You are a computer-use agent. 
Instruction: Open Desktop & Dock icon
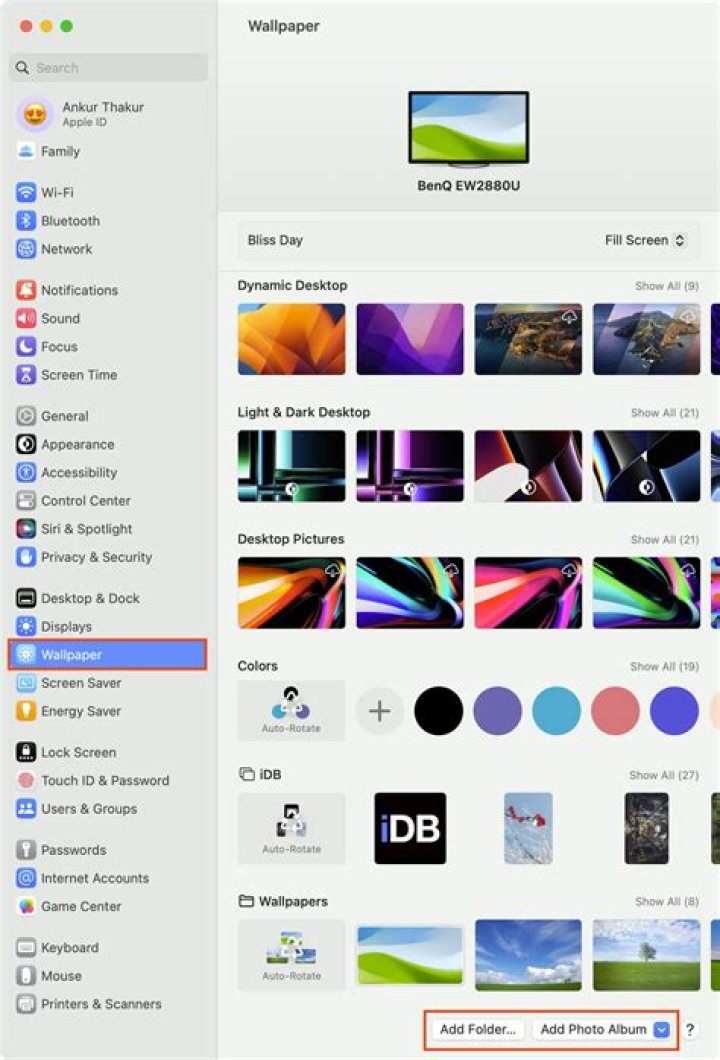tap(26, 598)
